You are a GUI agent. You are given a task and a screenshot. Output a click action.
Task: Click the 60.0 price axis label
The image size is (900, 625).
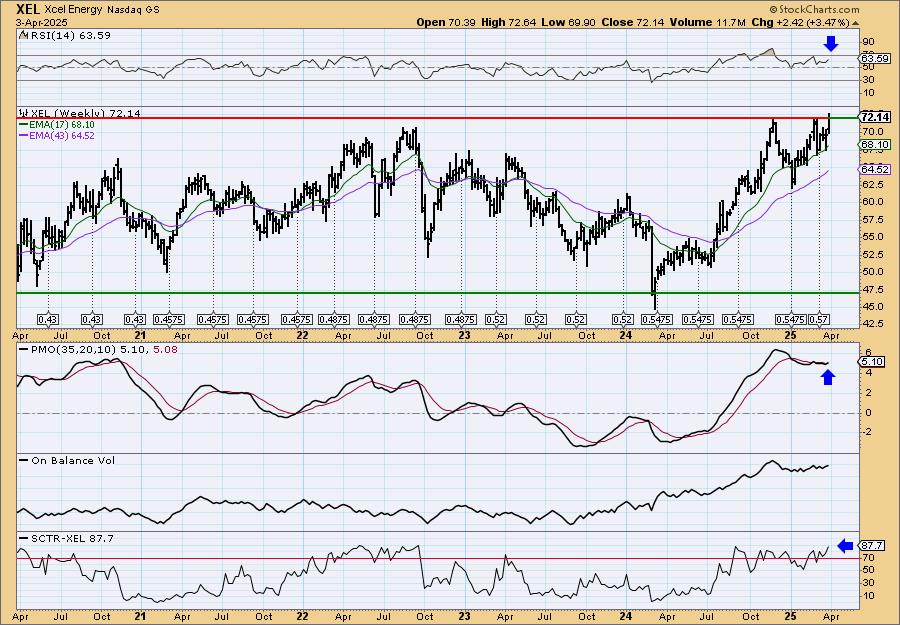[872, 201]
